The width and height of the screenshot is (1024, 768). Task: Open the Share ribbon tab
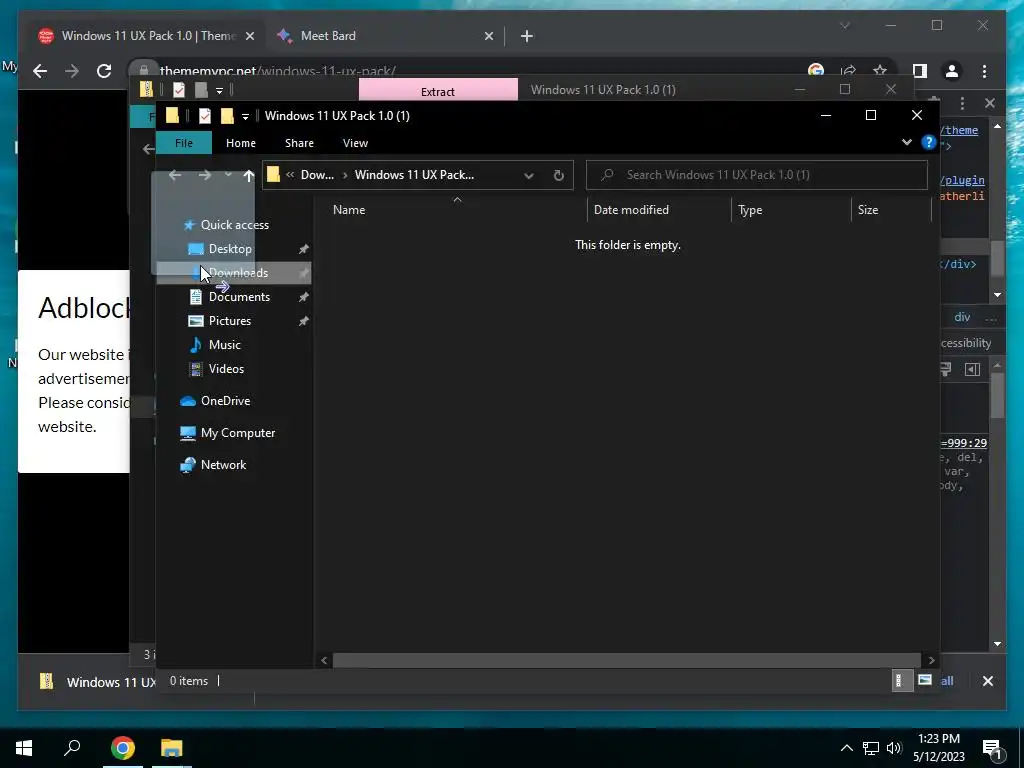click(x=299, y=143)
